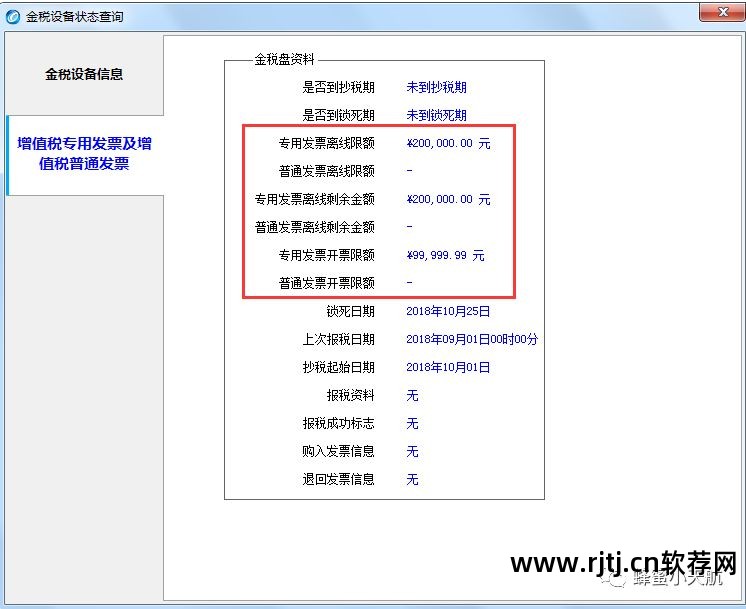Click the 上次报税日期 label

[x=338, y=339]
